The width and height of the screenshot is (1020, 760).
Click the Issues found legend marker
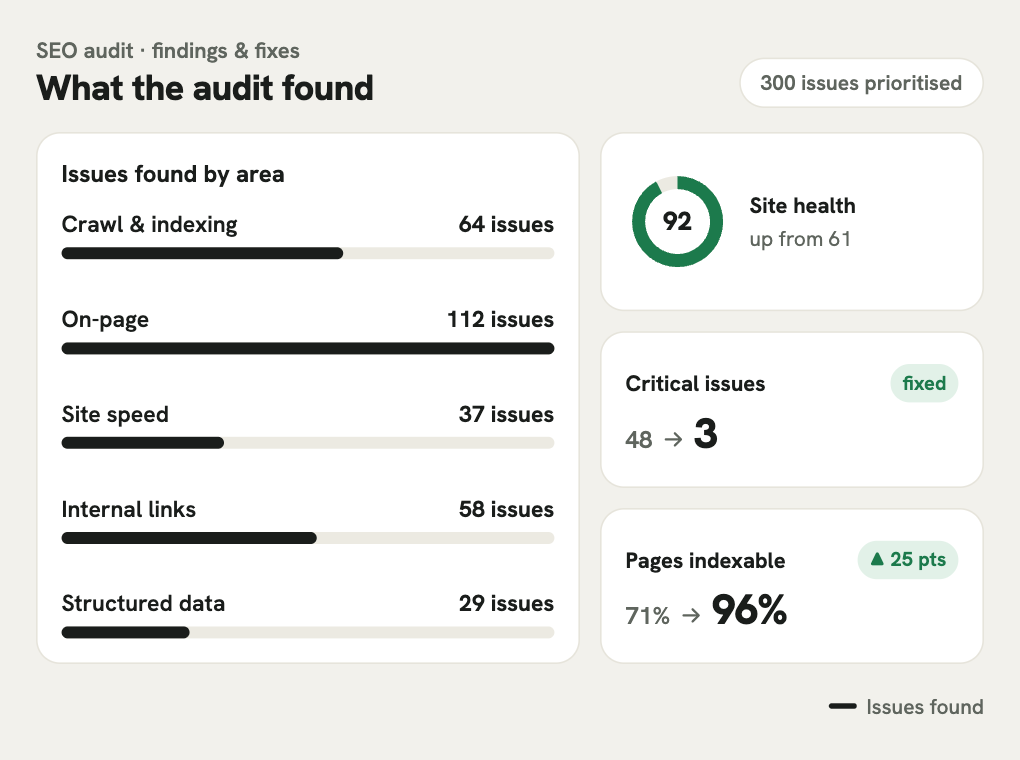[842, 706]
